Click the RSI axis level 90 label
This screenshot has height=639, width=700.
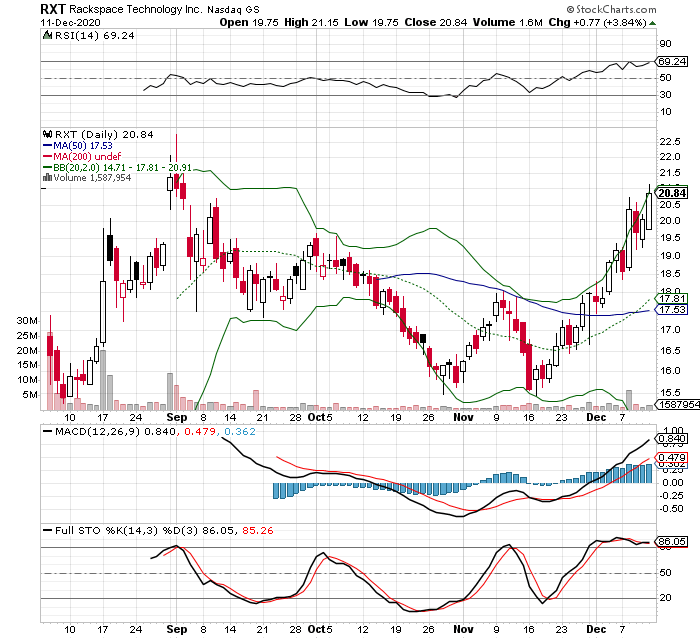(665, 44)
